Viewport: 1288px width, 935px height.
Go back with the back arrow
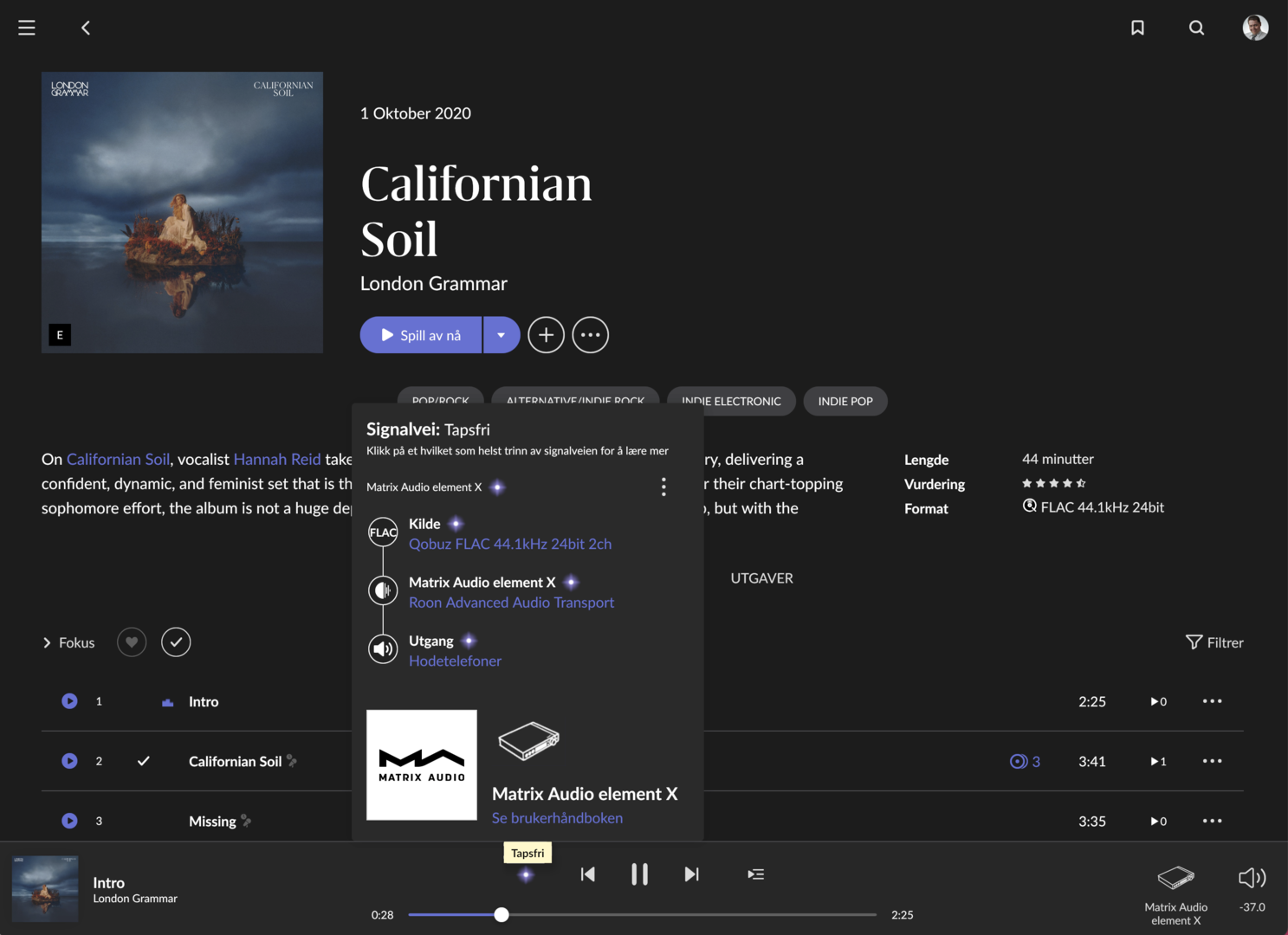pos(86,28)
